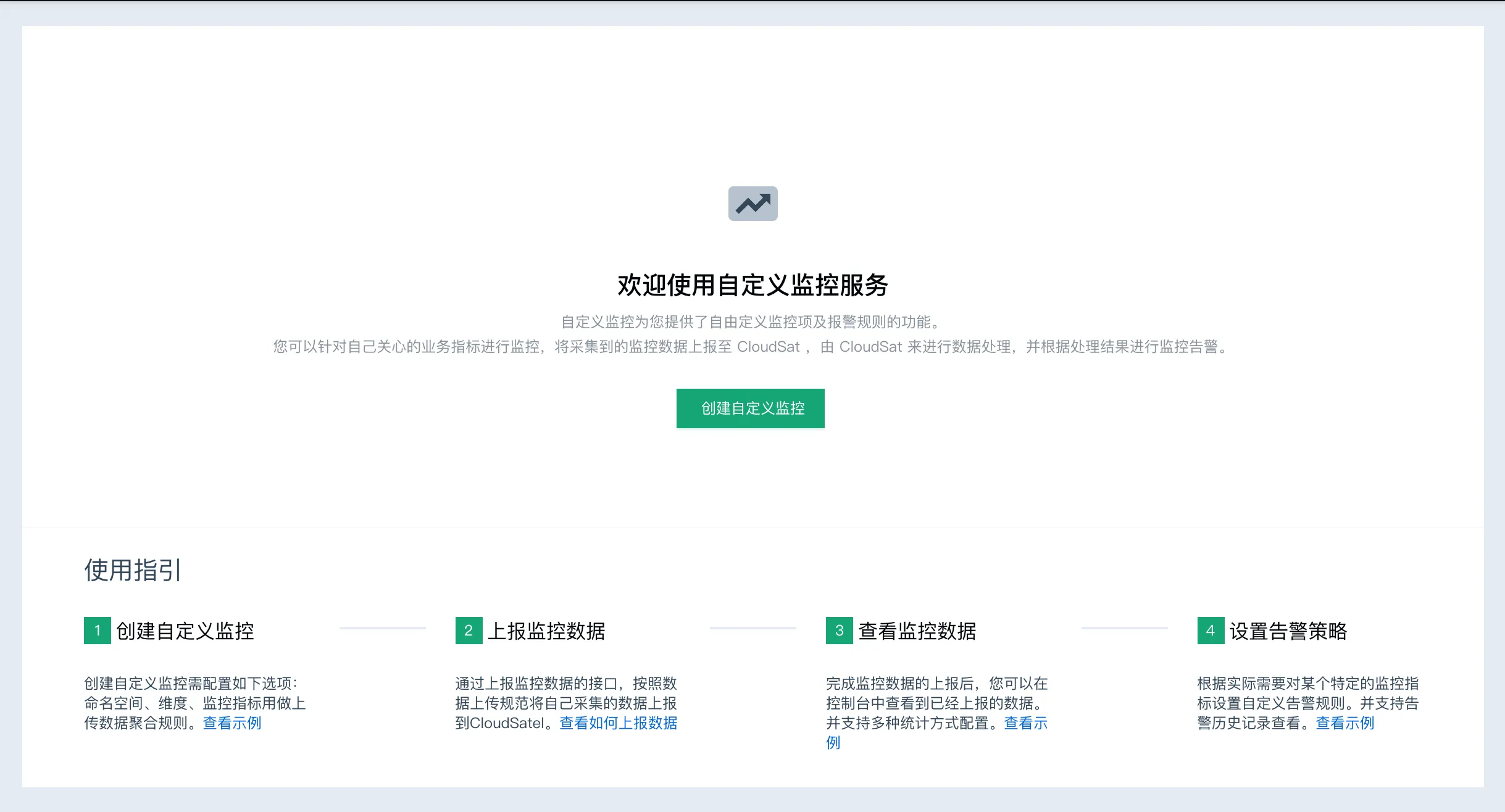The width and height of the screenshot is (1505, 812).
Task: Click step 4 number badge
Action: (1211, 631)
